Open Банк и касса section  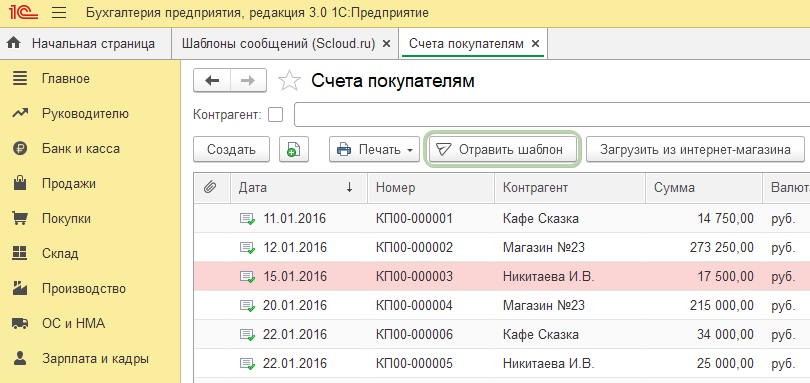pyautogui.click(x=81, y=149)
